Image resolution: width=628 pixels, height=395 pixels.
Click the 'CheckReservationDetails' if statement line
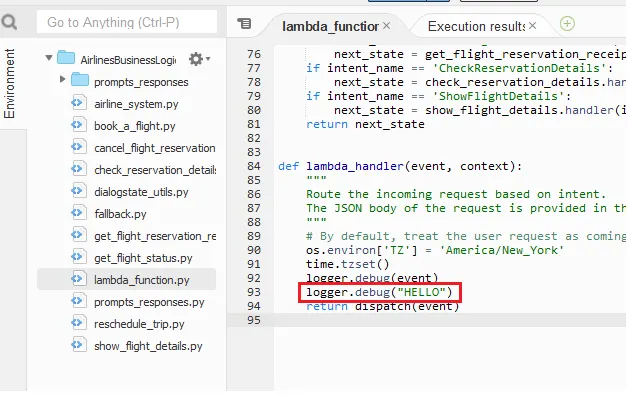(x=459, y=68)
